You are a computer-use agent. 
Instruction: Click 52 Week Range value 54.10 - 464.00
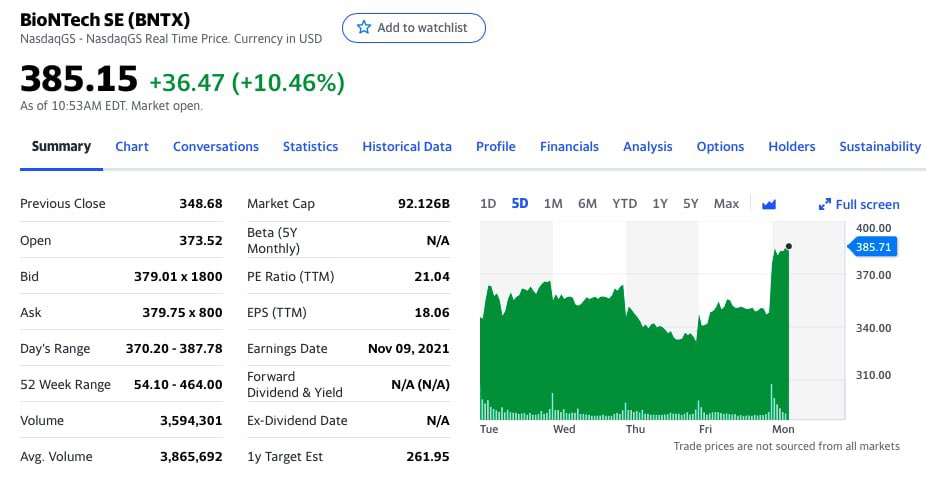click(178, 385)
